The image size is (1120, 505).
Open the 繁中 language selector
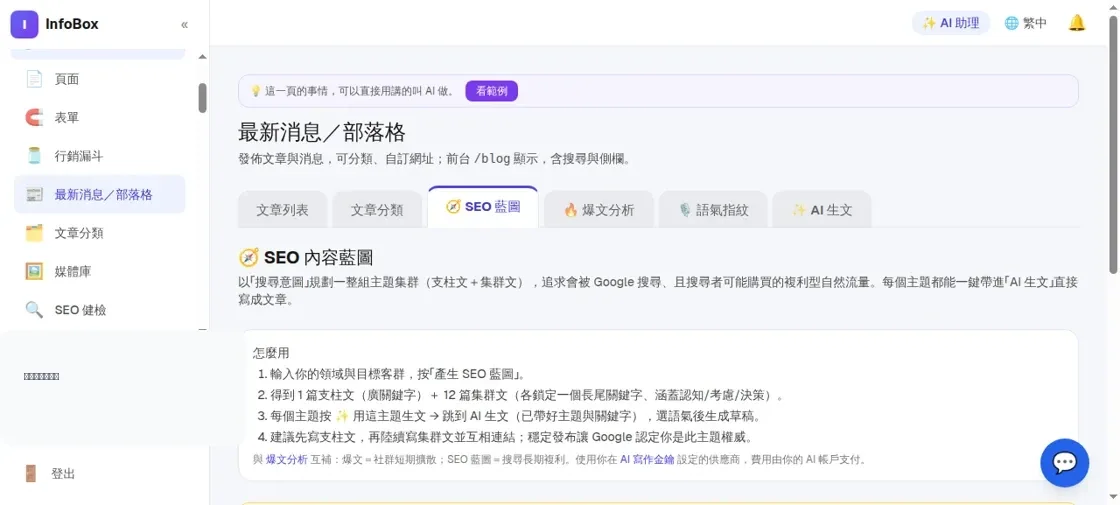(x=1026, y=23)
